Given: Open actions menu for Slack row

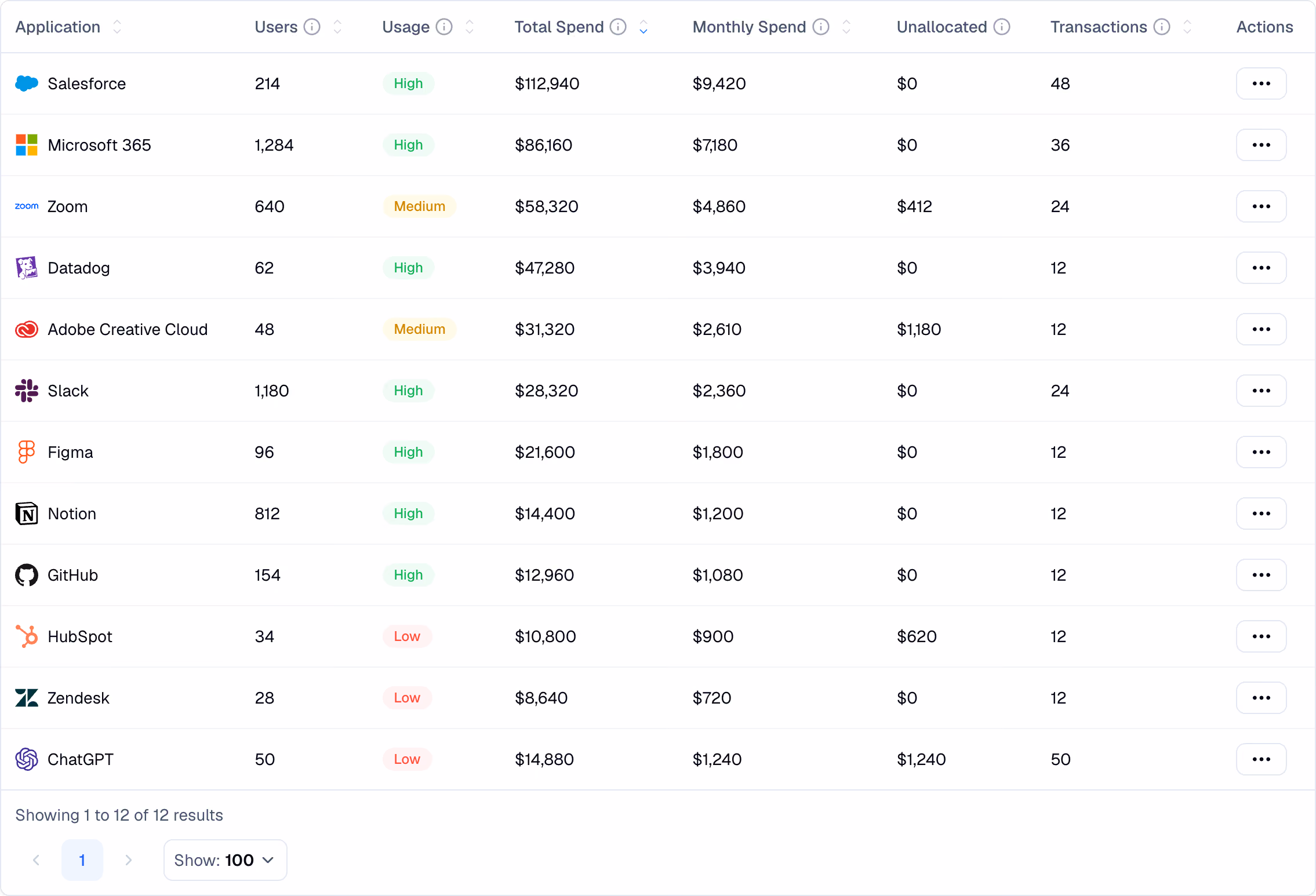Looking at the screenshot, I should tap(1262, 391).
